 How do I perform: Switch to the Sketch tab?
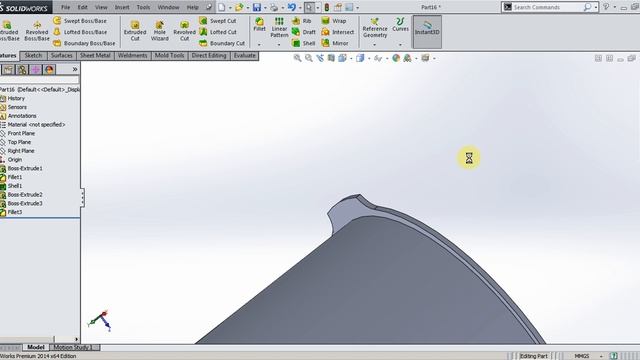[x=33, y=56]
